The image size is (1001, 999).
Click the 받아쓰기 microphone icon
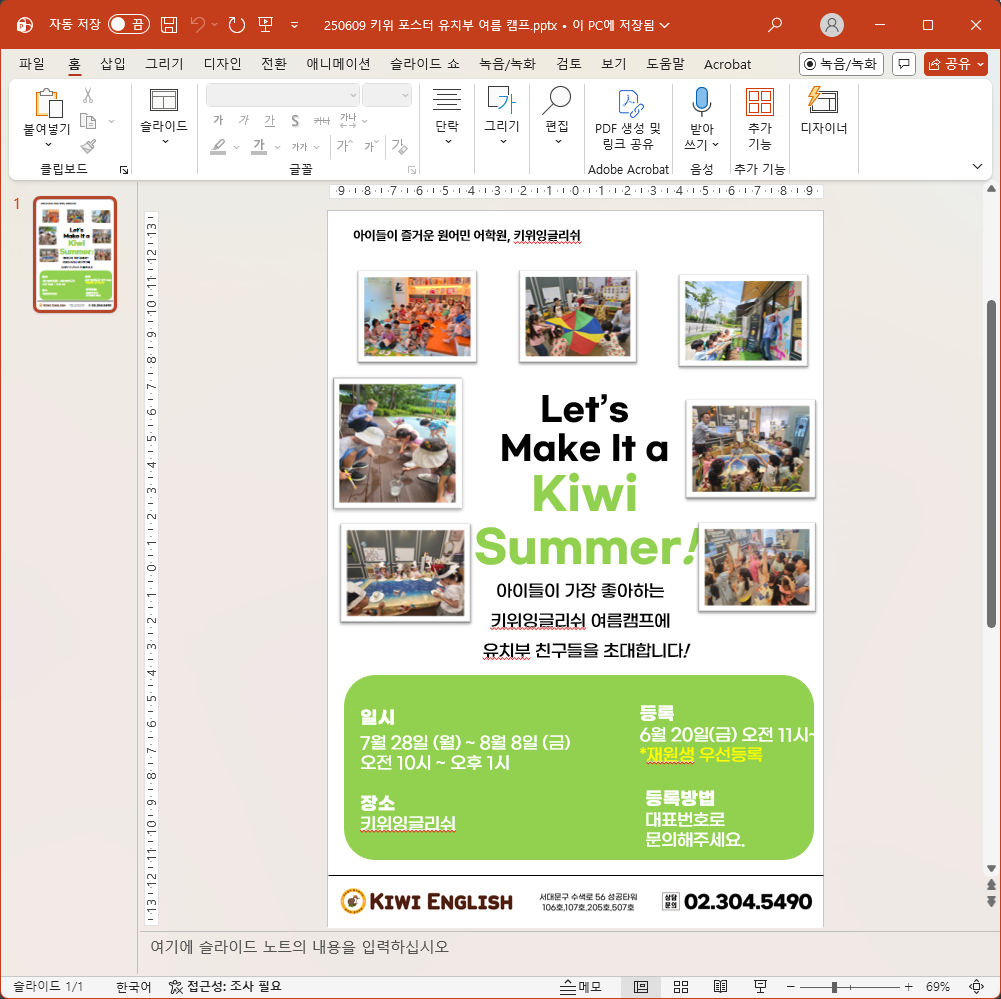coord(702,101)
